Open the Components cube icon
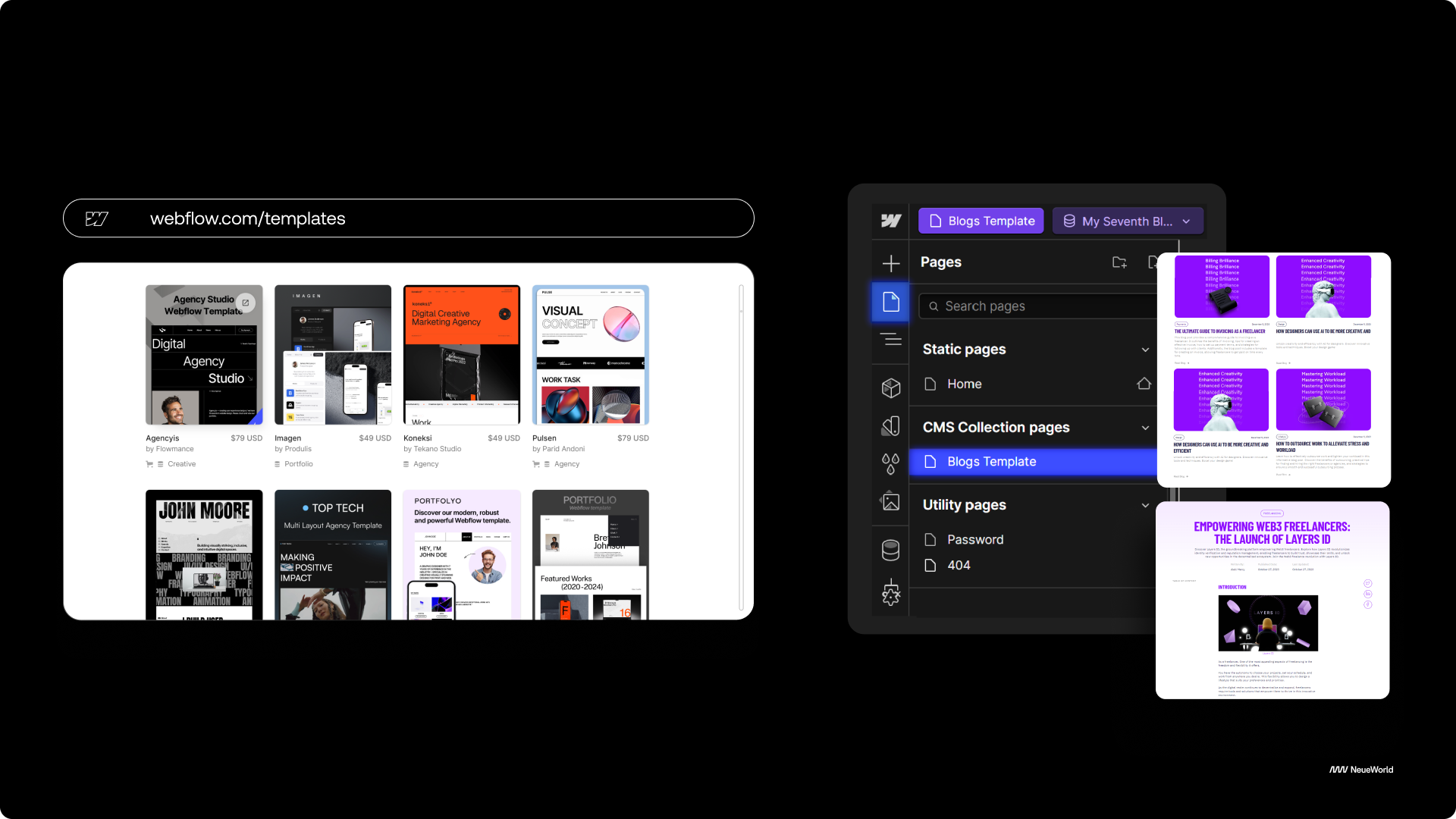Screen dimensions: 1456x819 (891, 388)
